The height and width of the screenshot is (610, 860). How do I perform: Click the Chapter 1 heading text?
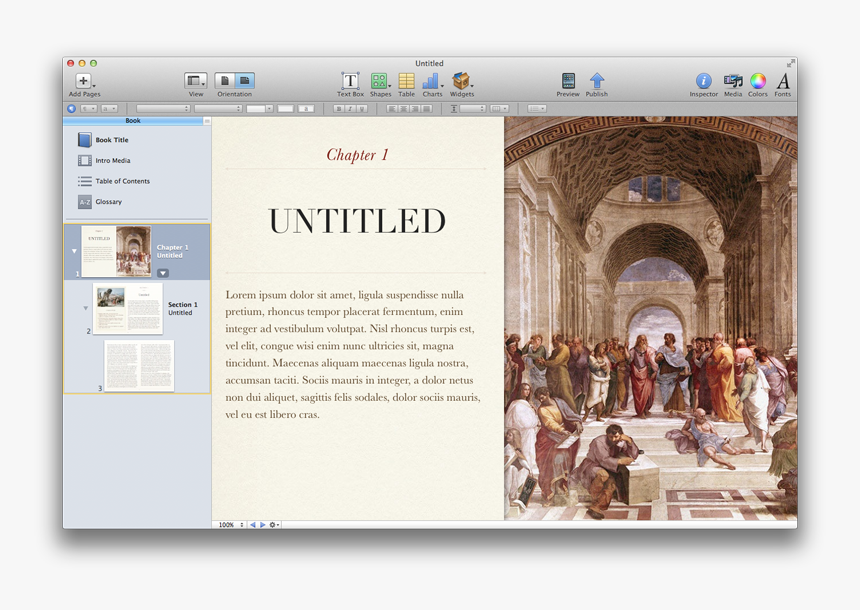(357, 155)
